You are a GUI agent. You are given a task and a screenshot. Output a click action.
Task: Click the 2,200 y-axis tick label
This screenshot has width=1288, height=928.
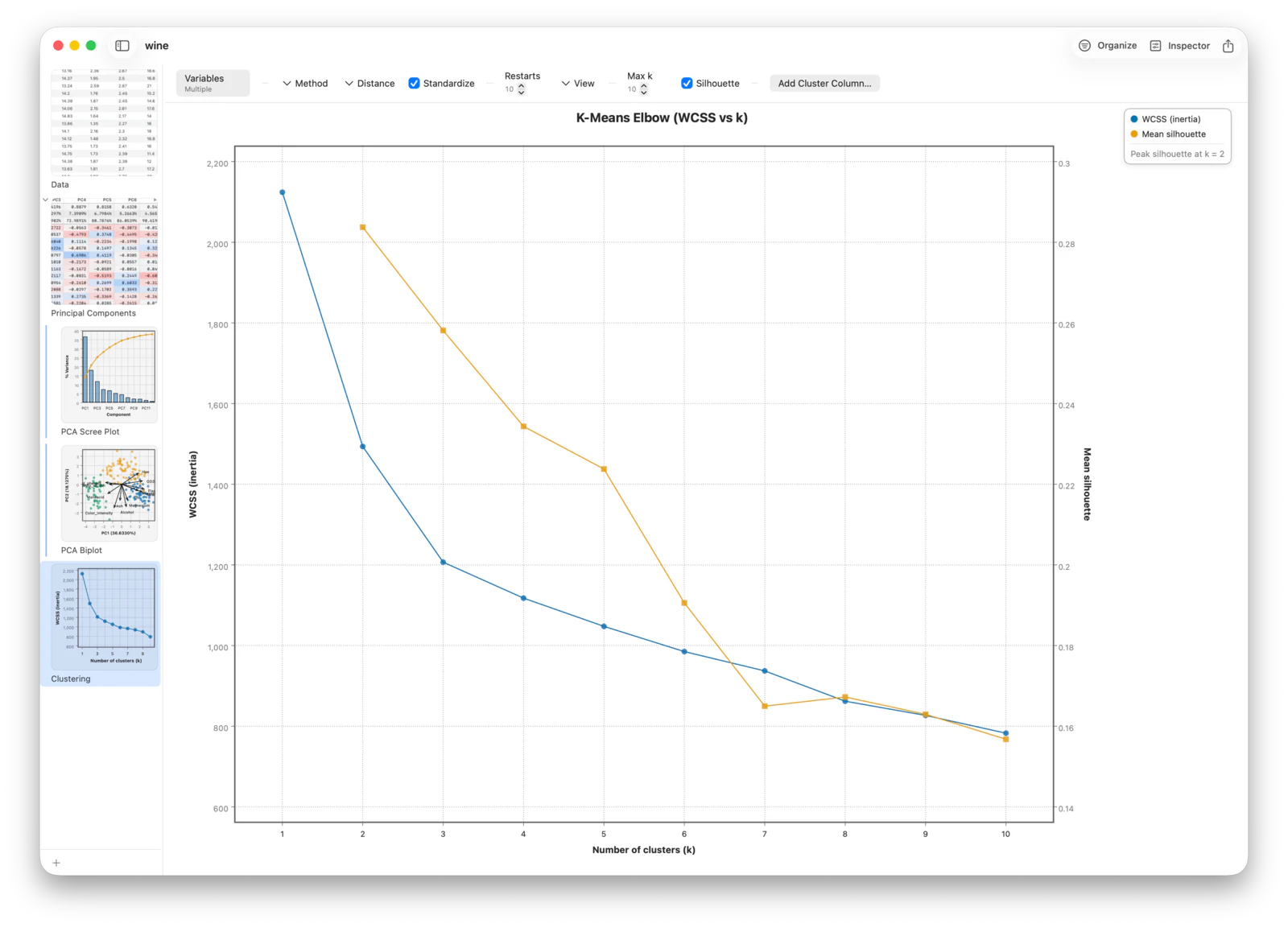(x=217, y=163)
